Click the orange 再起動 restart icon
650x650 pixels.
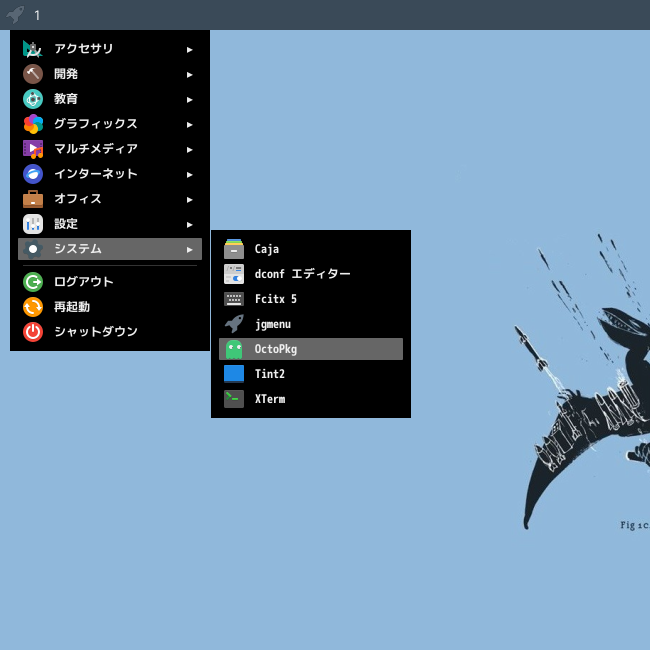(33, 307)
